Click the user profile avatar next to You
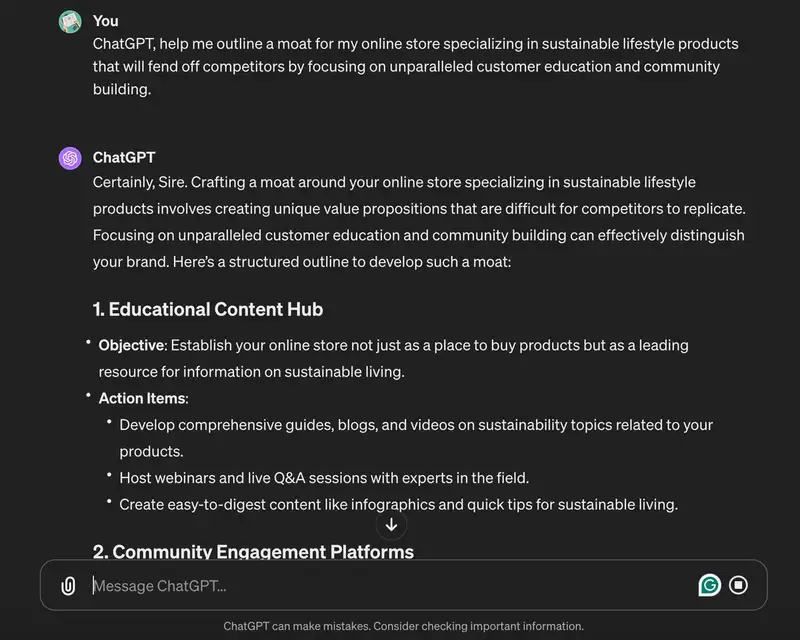This screenshot has width=800, height=640. [70, 21]
